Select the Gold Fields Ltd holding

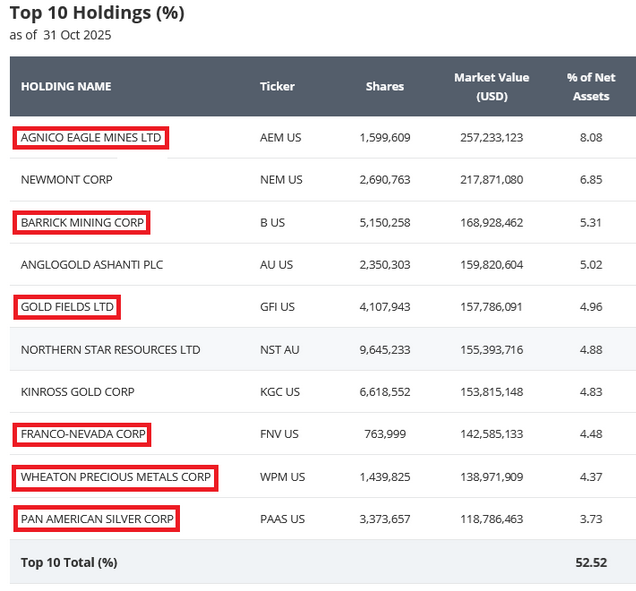[x=67, y=307]
